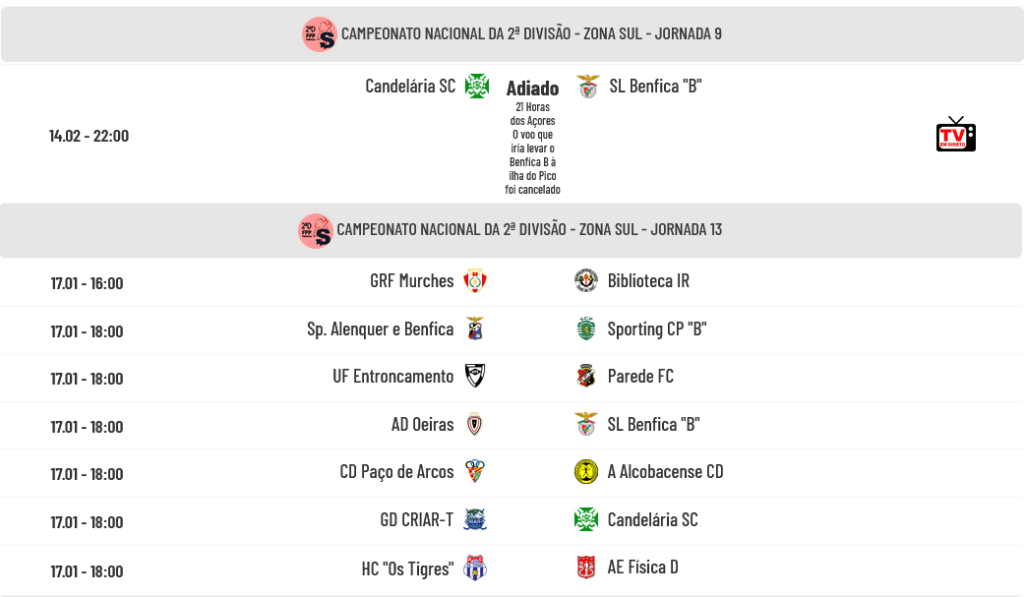Open the UF Entroncamento team link

click(x=393, y=376)
